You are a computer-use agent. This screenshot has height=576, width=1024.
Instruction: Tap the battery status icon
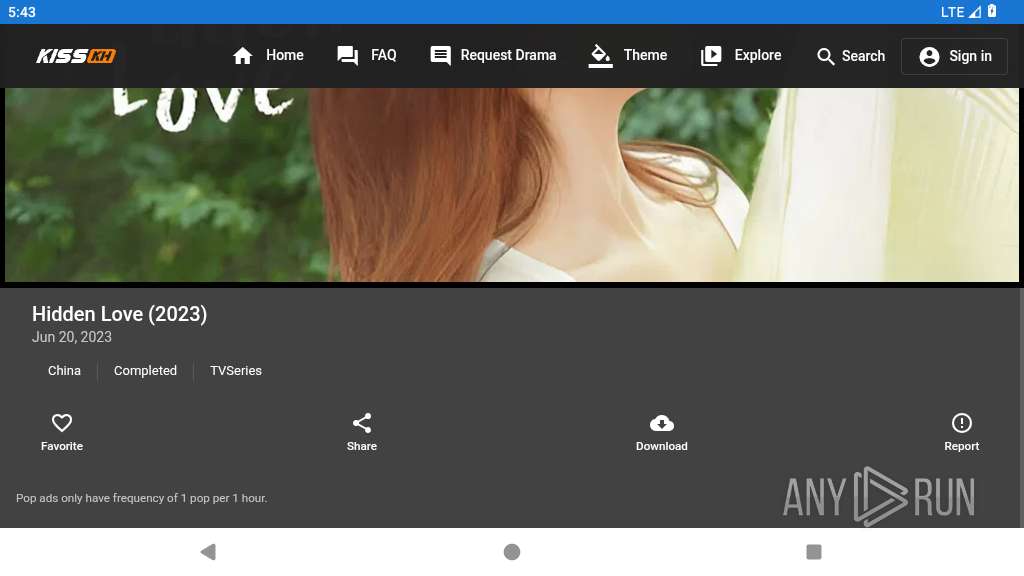tap(992, 11)
